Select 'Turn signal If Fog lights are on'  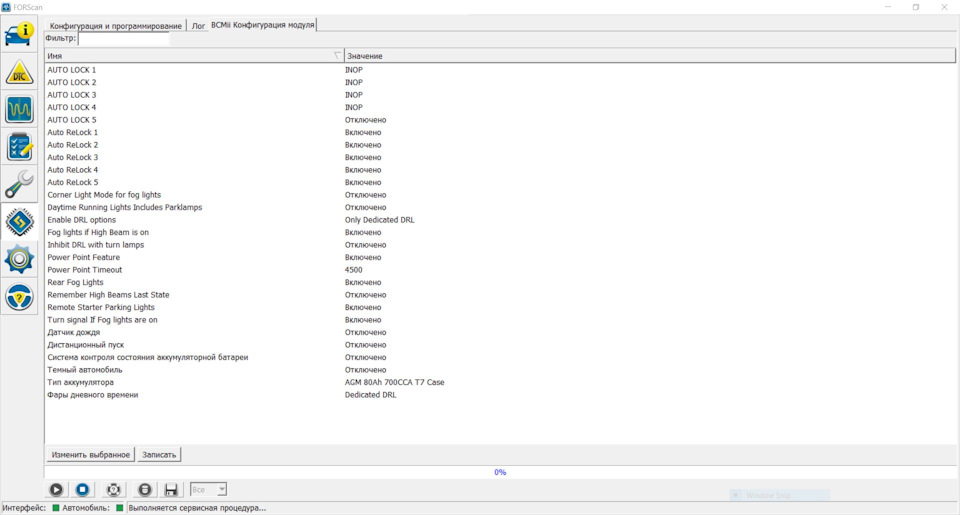(500, 320)
